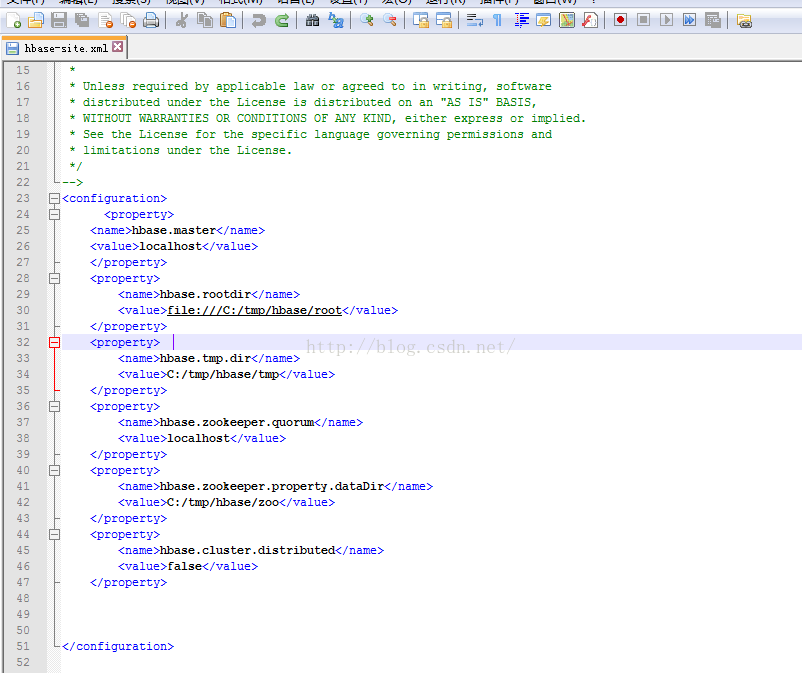Create a new file with toolbar icon
This screenshot has width=802, height=673.
13,20
